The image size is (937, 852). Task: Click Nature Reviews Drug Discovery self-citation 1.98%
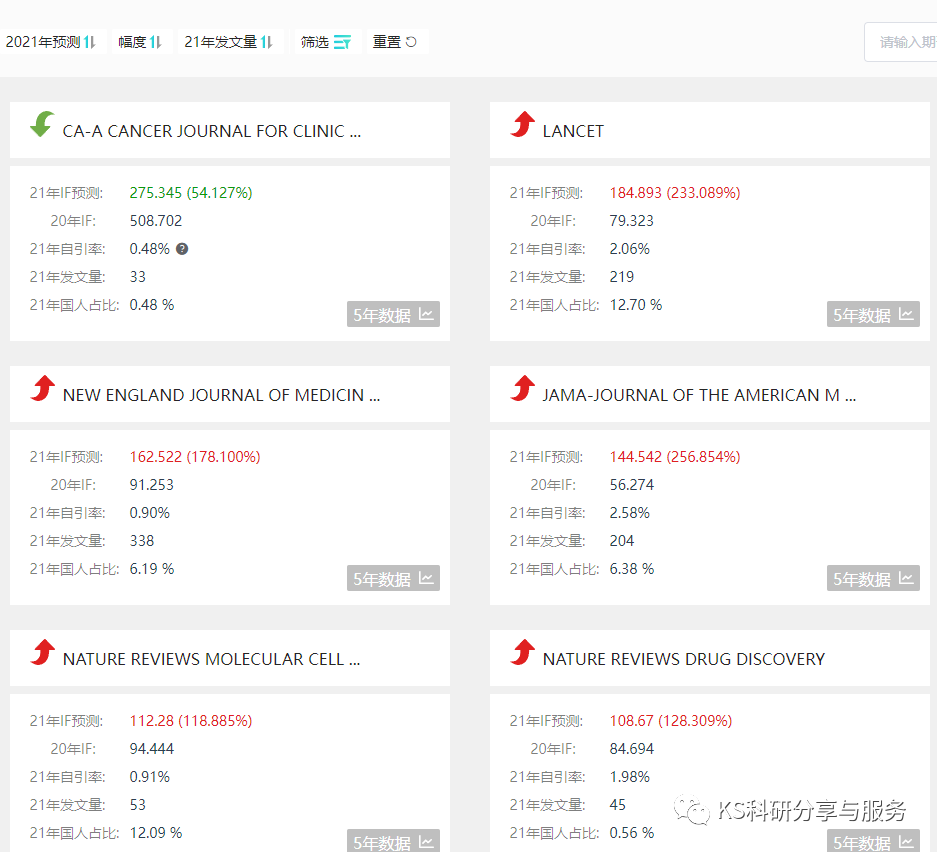point(629,777)
